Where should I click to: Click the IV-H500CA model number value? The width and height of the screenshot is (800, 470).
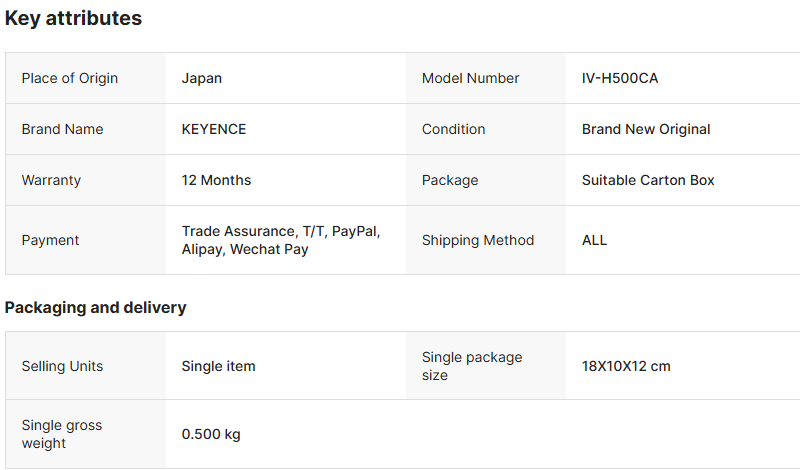[620, 78]
